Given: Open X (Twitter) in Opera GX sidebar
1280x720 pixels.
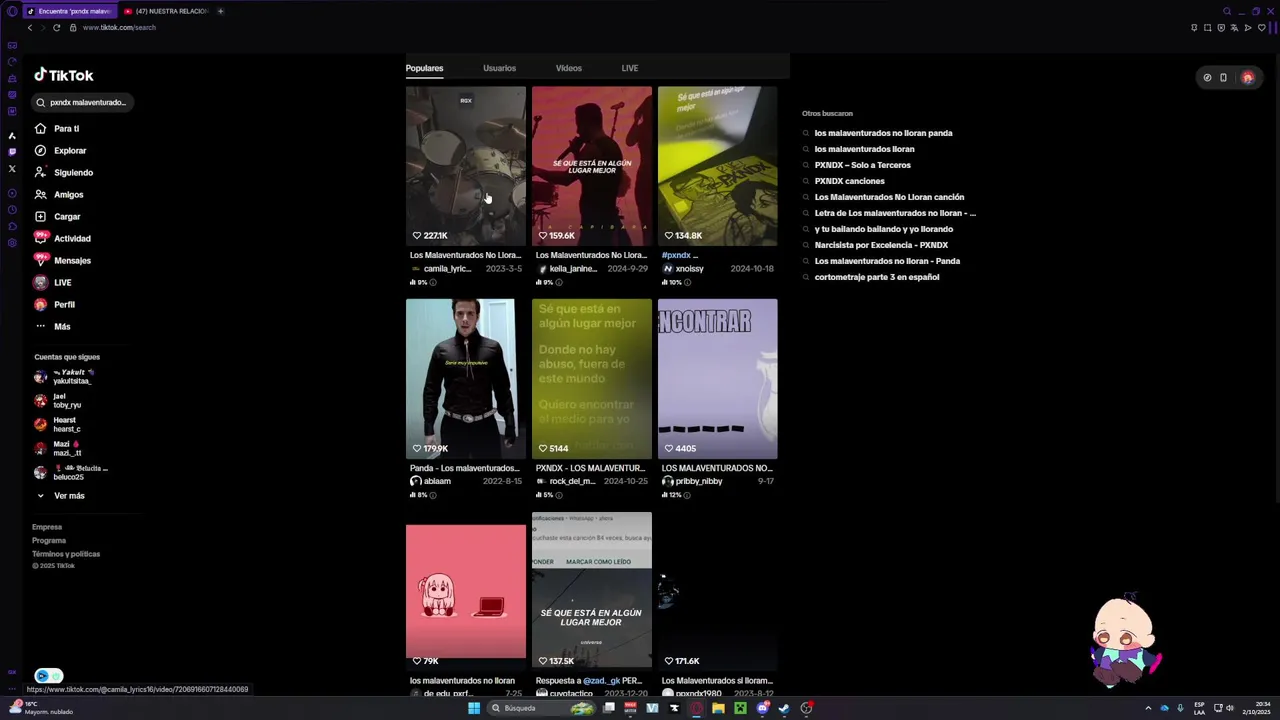Looking at the screenshot, I should click(x=12, y=169).
